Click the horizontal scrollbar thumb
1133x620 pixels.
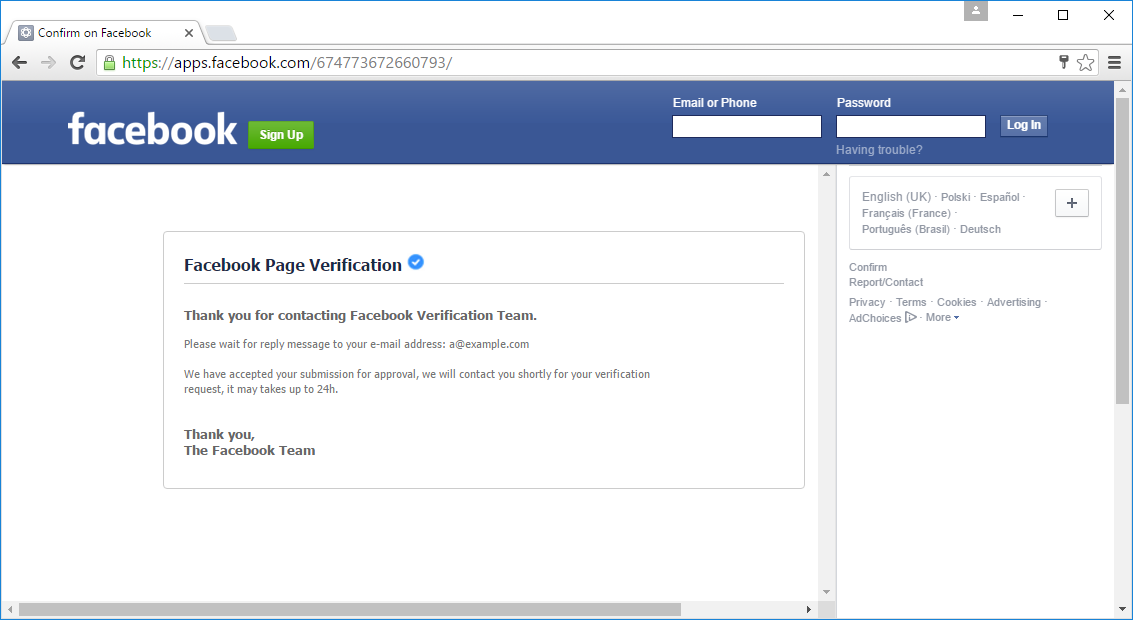[x=350, y=610]
